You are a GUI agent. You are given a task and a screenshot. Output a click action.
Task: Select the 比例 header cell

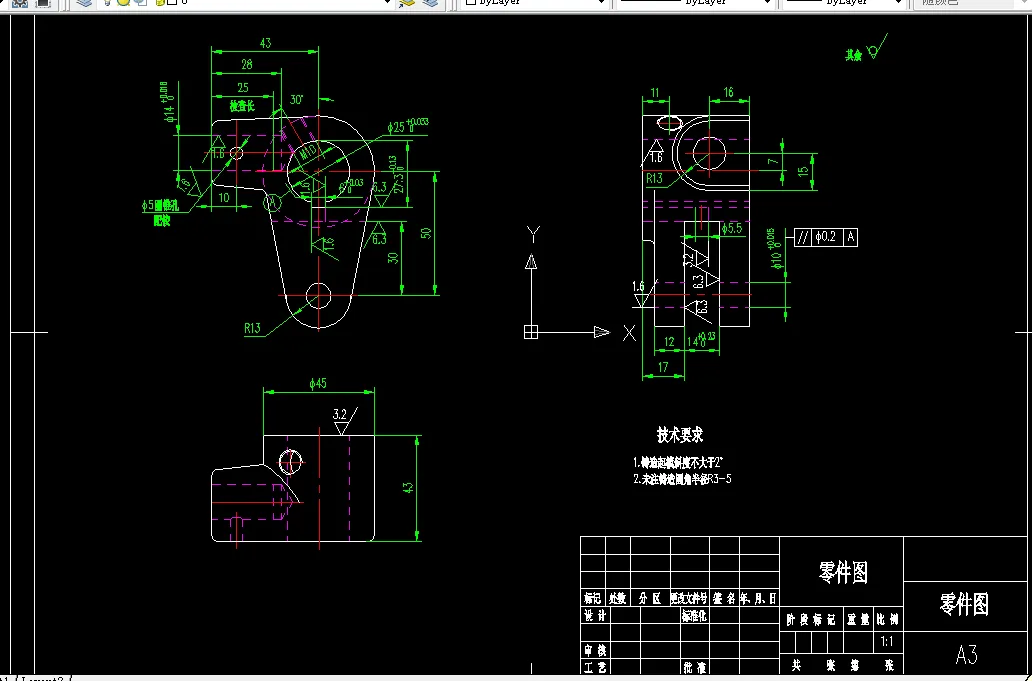click(x=887, y=619)
